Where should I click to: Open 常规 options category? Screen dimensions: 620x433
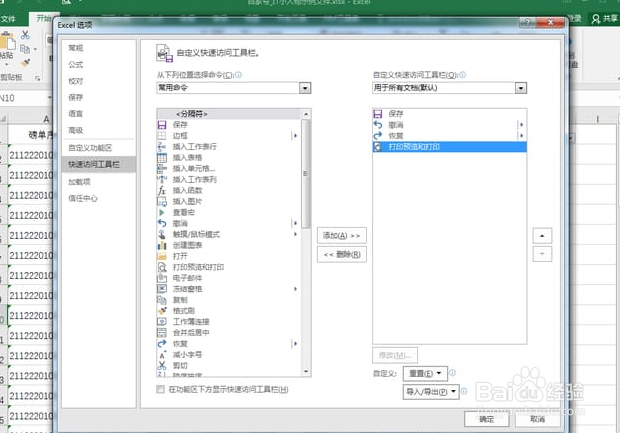coord(99,48)
